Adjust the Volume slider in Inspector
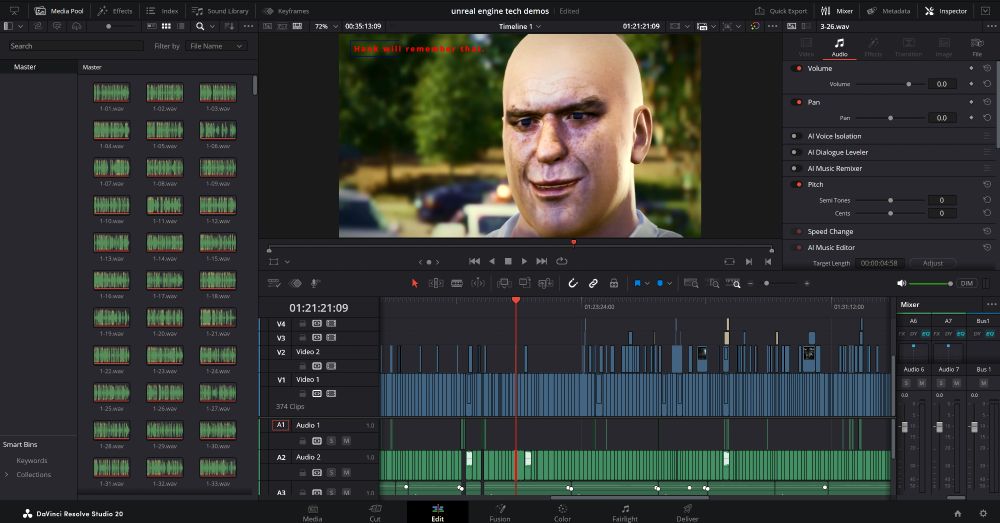This screenshot has height=523, width=1000. coord(889,84)
